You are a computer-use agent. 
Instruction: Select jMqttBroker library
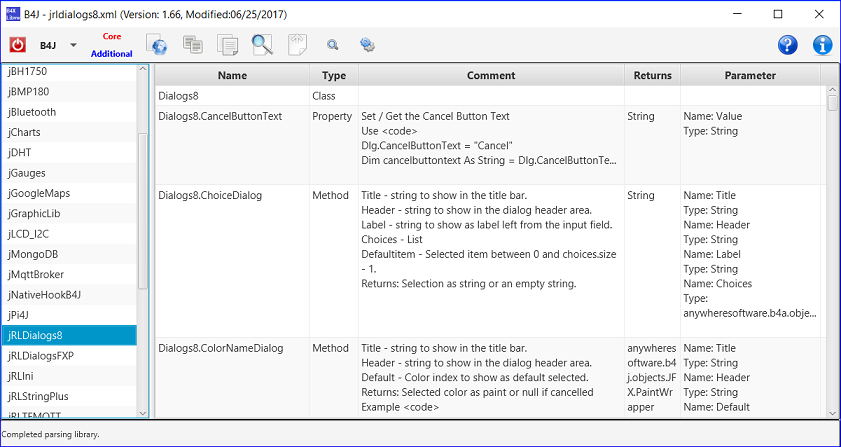coord(69,275)
